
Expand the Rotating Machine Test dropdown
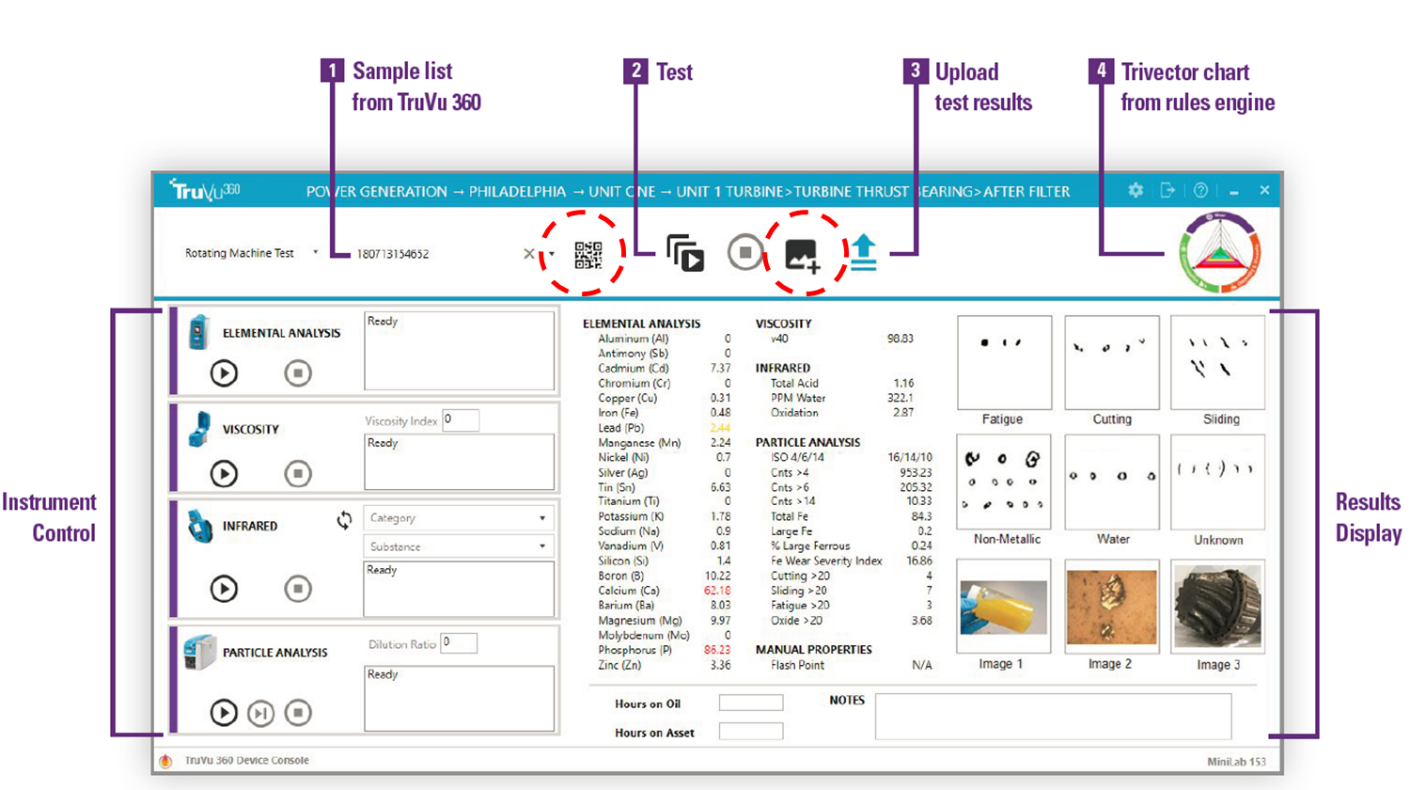[315, 253]
